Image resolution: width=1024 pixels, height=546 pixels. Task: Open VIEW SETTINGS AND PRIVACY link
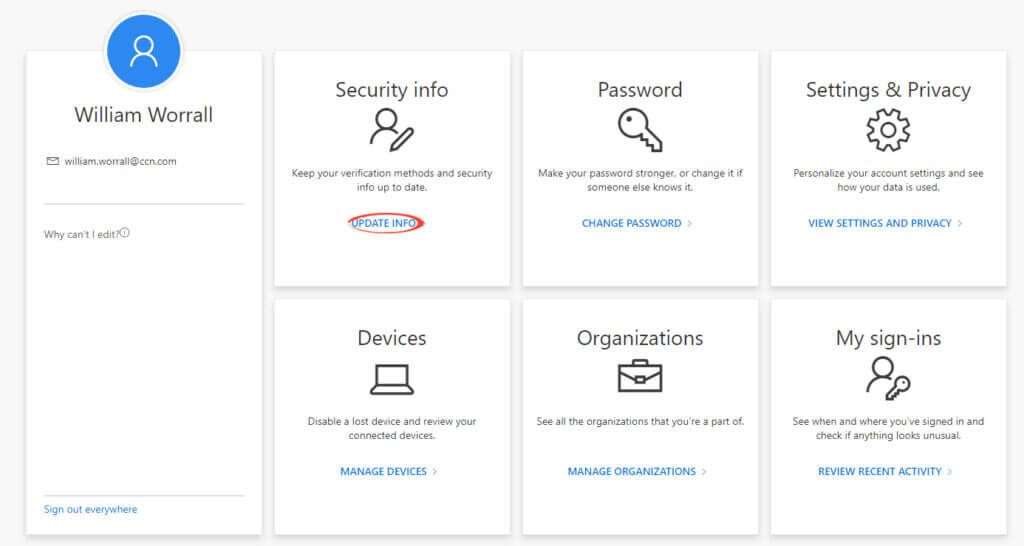pos(880,223)
